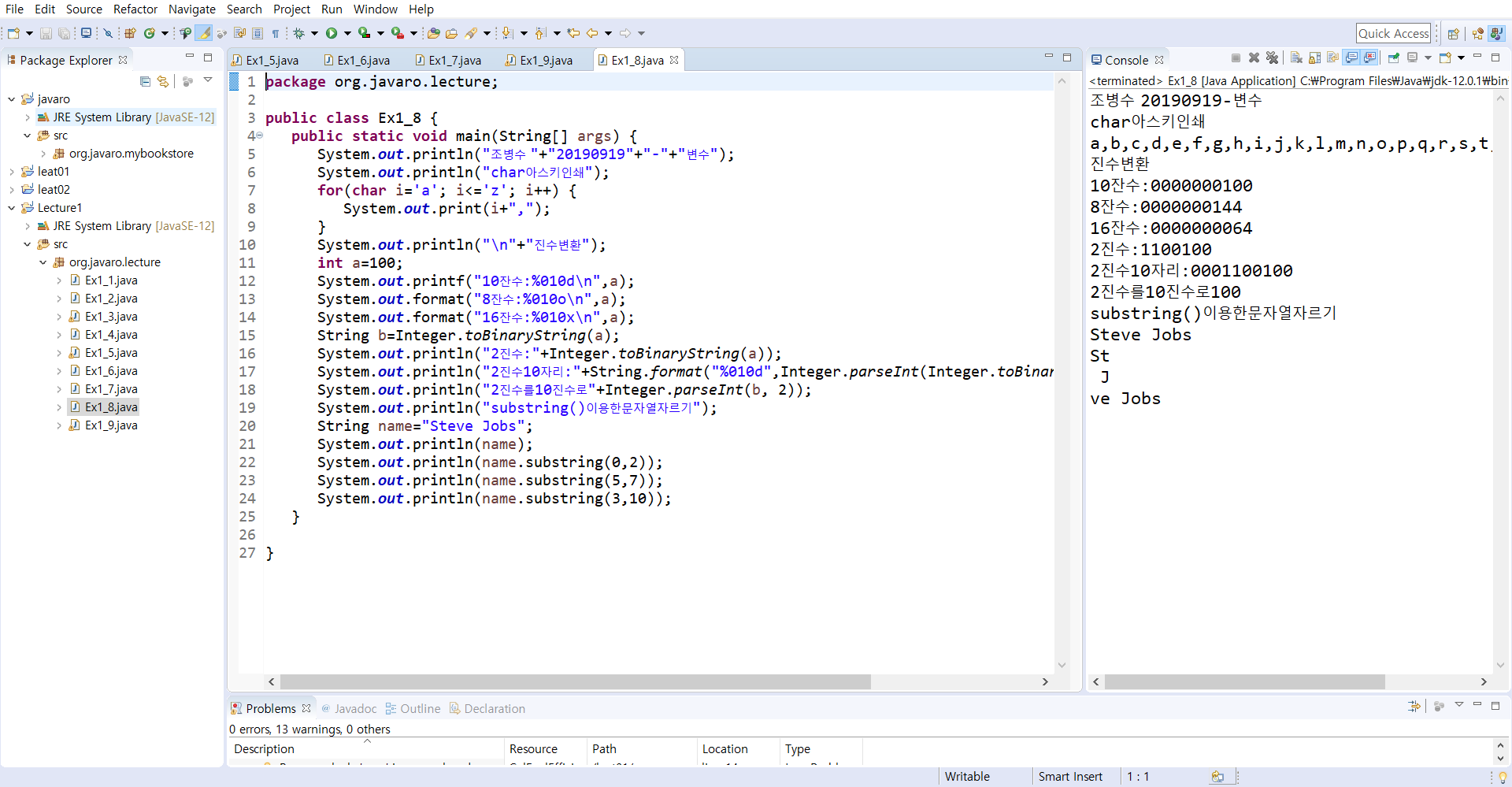Toggle Link with Editor in Package Explorer
Screen dimensions: 1512x787
tap(163, 81)
